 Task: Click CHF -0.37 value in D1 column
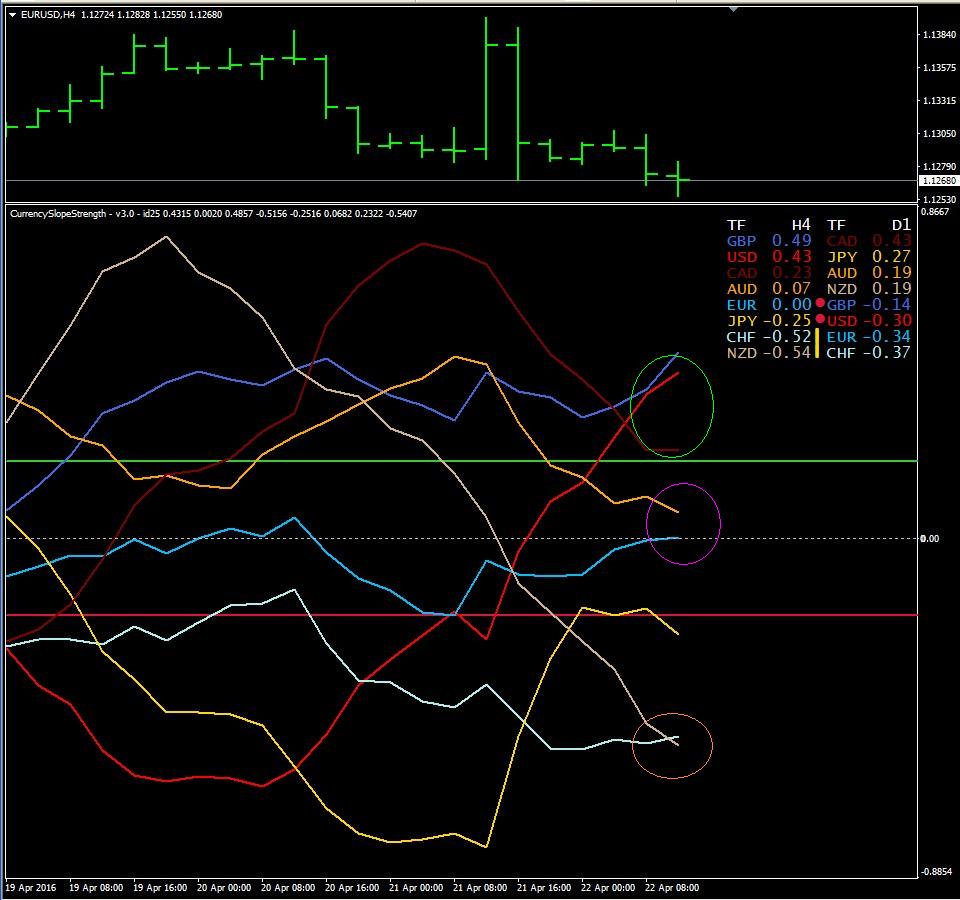tap(887, 353)
